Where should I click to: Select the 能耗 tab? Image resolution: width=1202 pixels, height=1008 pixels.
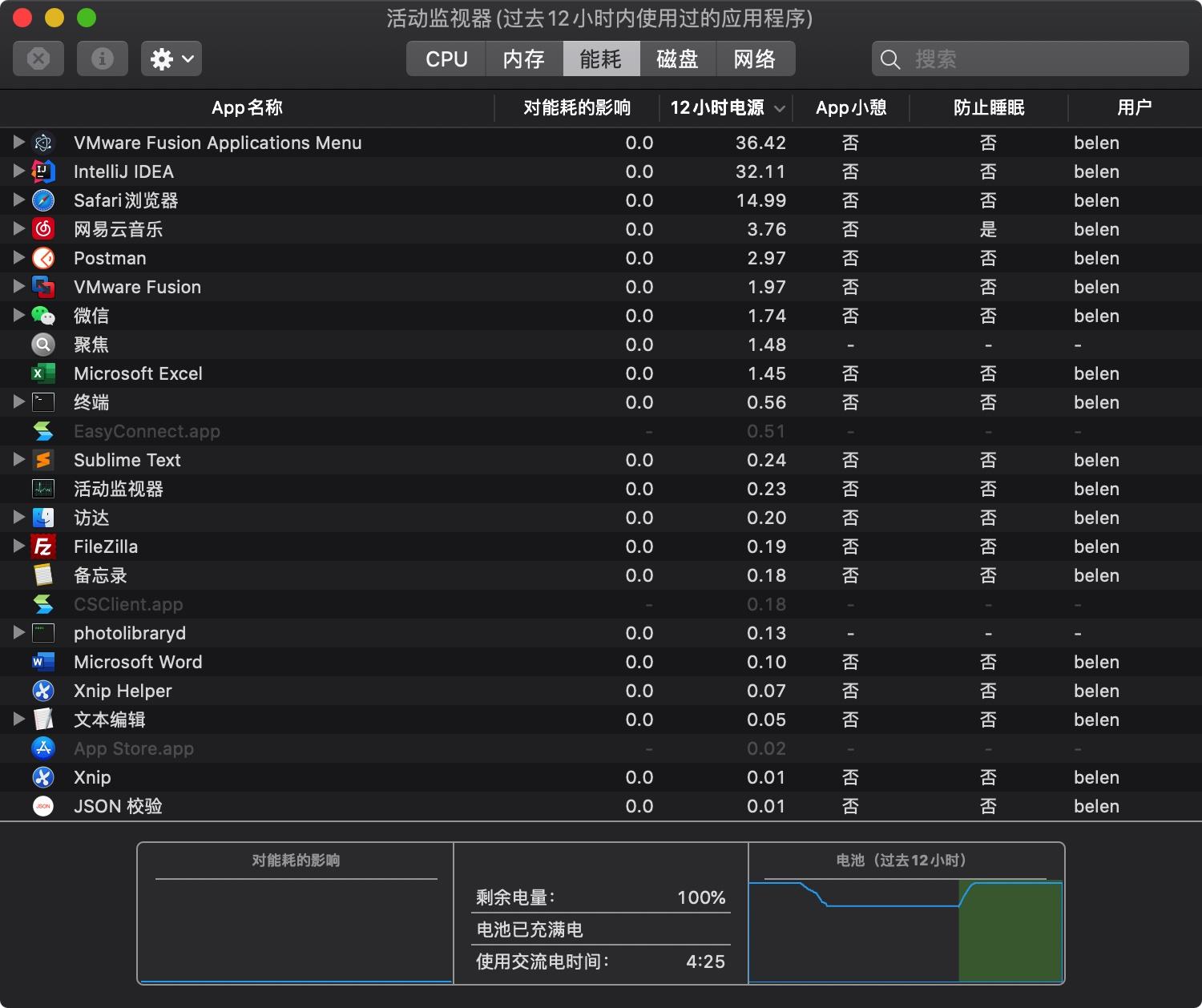pyautogui.click(x=601, y=58)
